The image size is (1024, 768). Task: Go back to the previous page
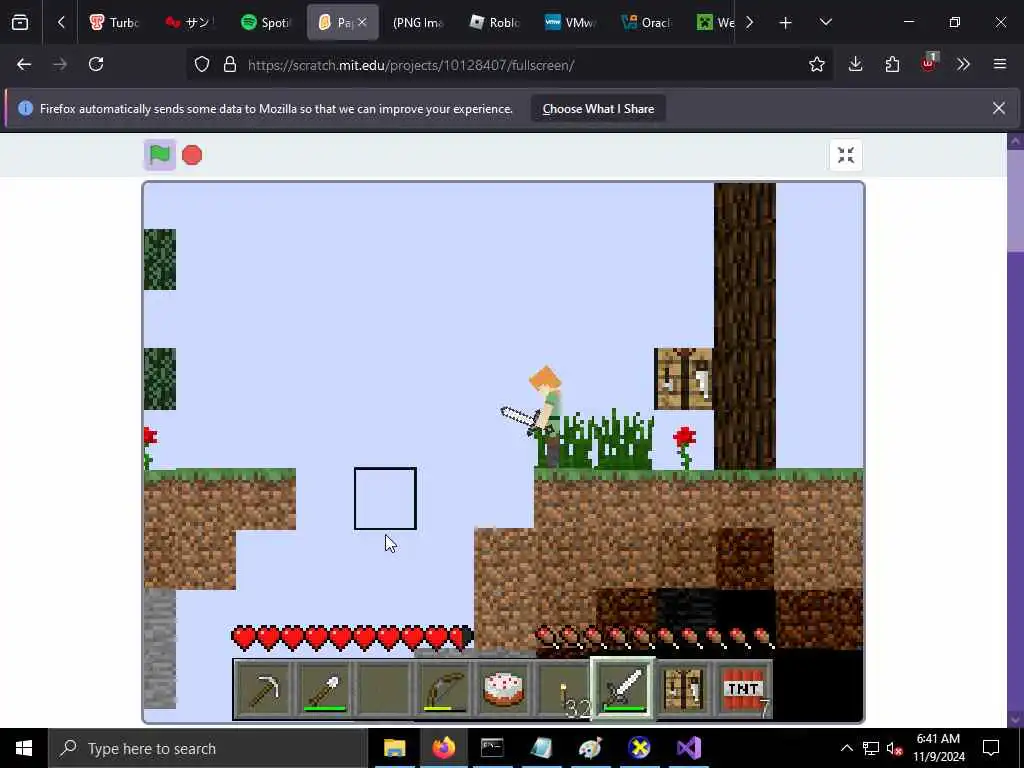pyautogui.click(x=24, y=64)
